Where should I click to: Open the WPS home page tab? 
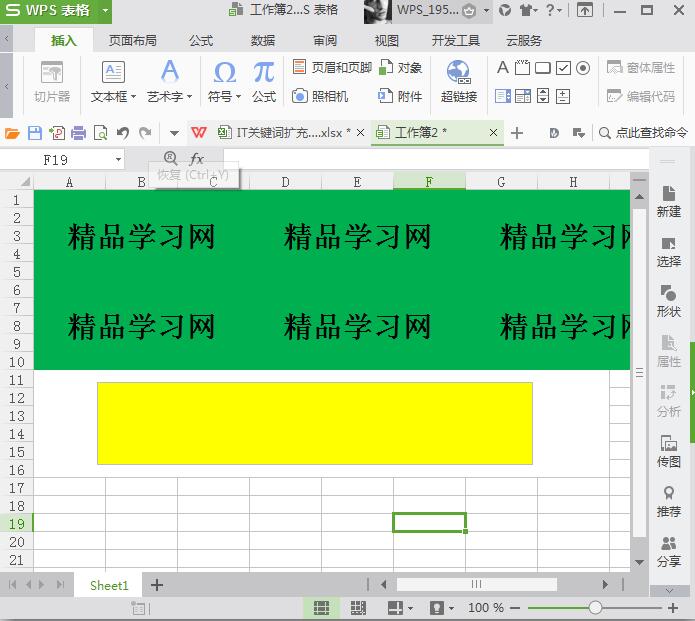199,133
